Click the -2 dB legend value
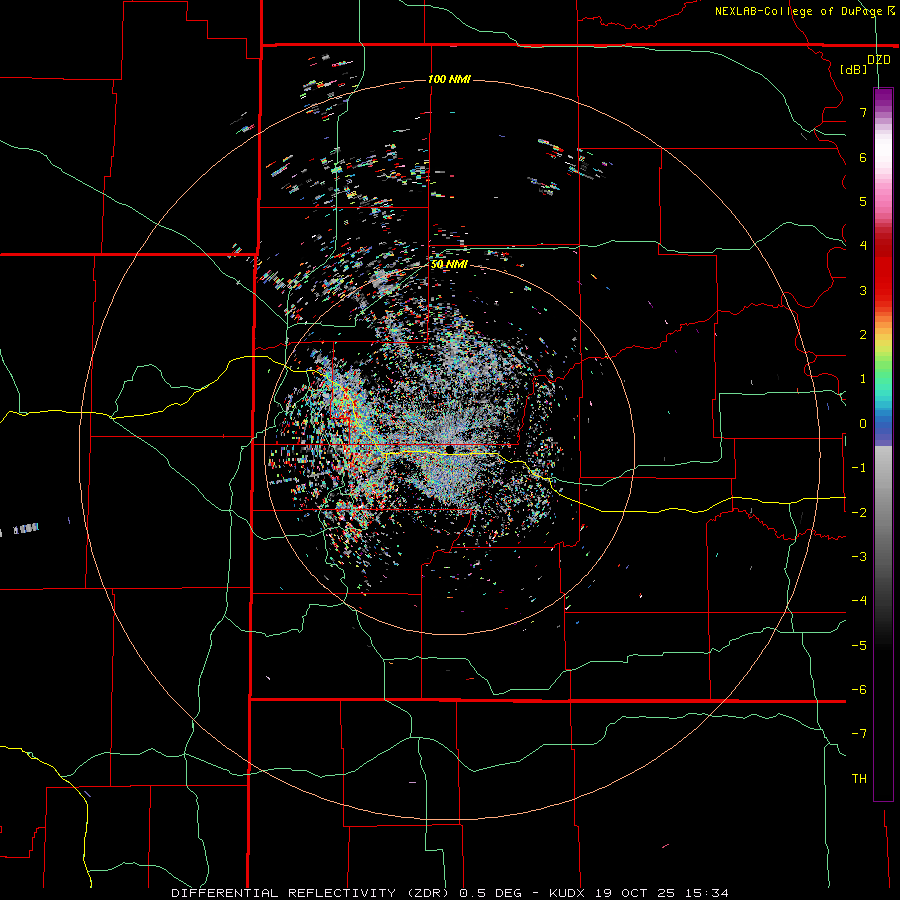Image resolution: width=900 pixels, height=900 pixels. click(x=859, y=512)
